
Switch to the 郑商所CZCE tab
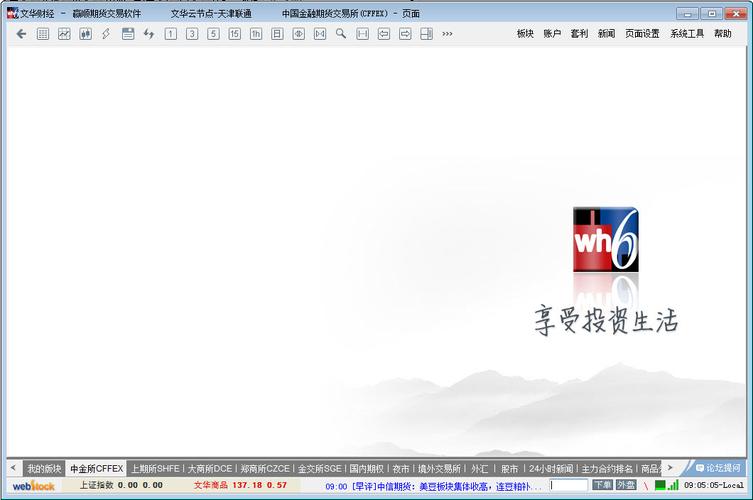click(x=265, y=468)
